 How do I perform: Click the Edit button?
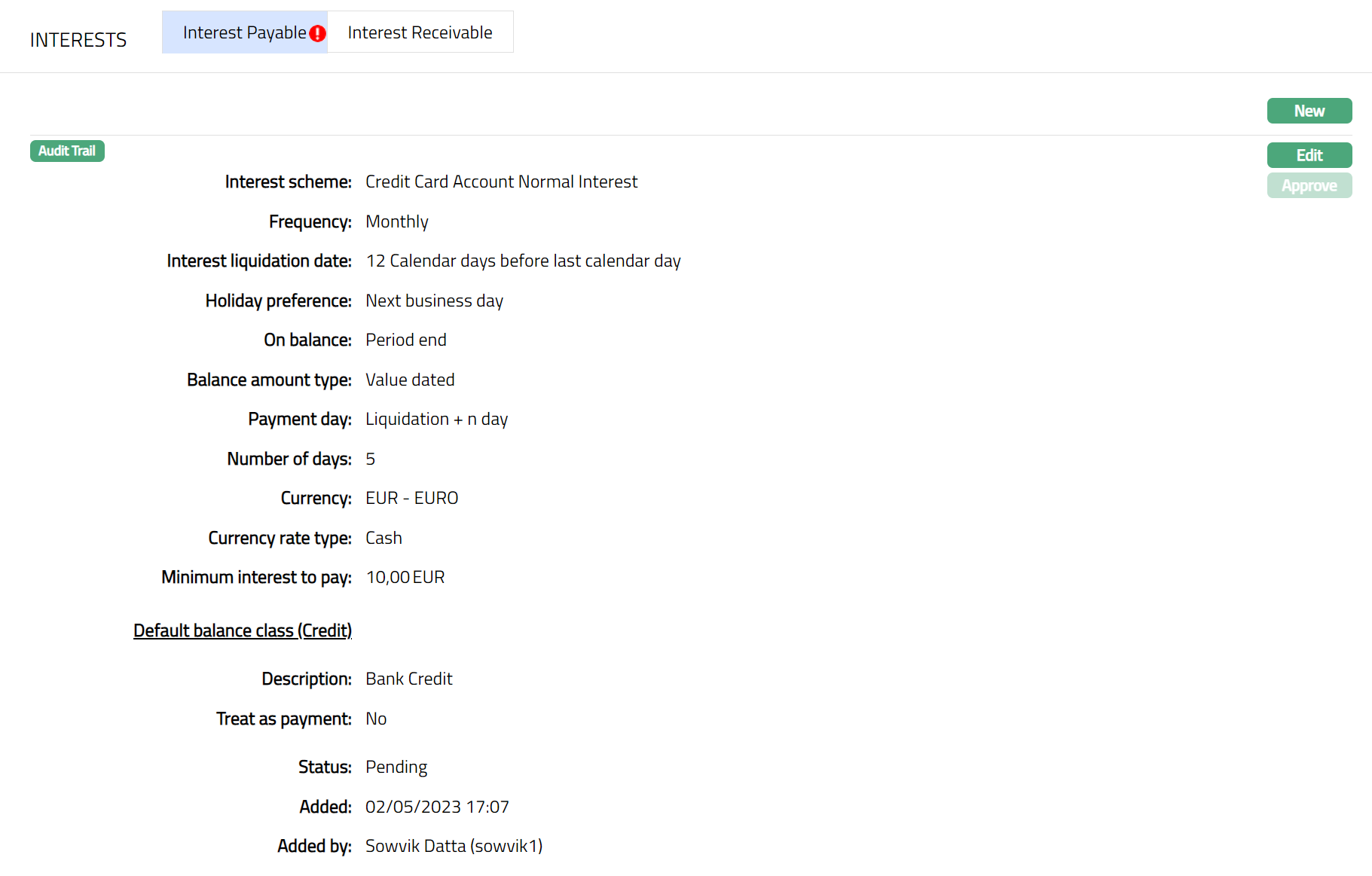pyautogui.click(x=1309, y=155)
